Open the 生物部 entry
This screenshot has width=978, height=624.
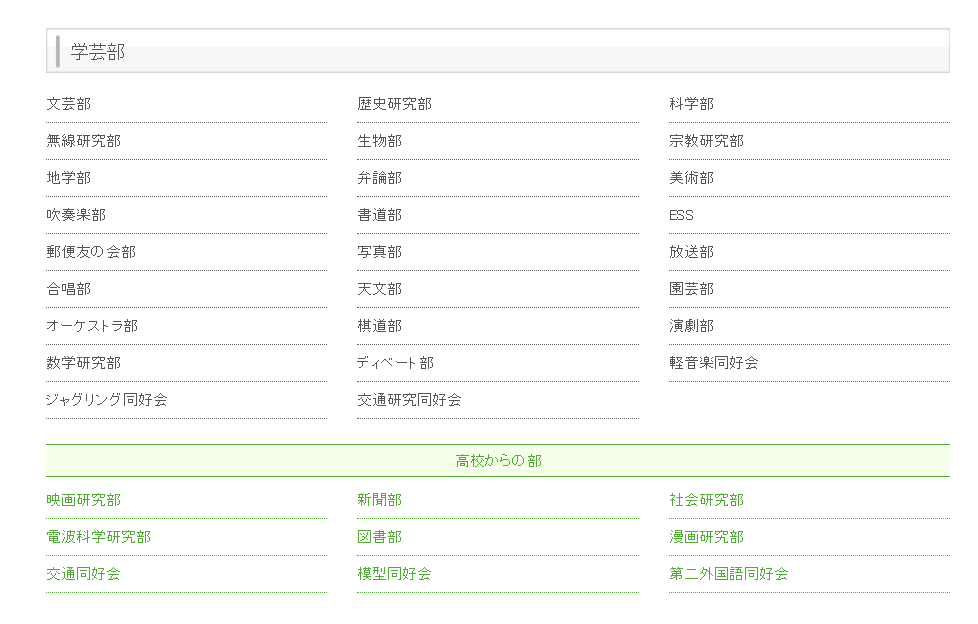[380, 141]
